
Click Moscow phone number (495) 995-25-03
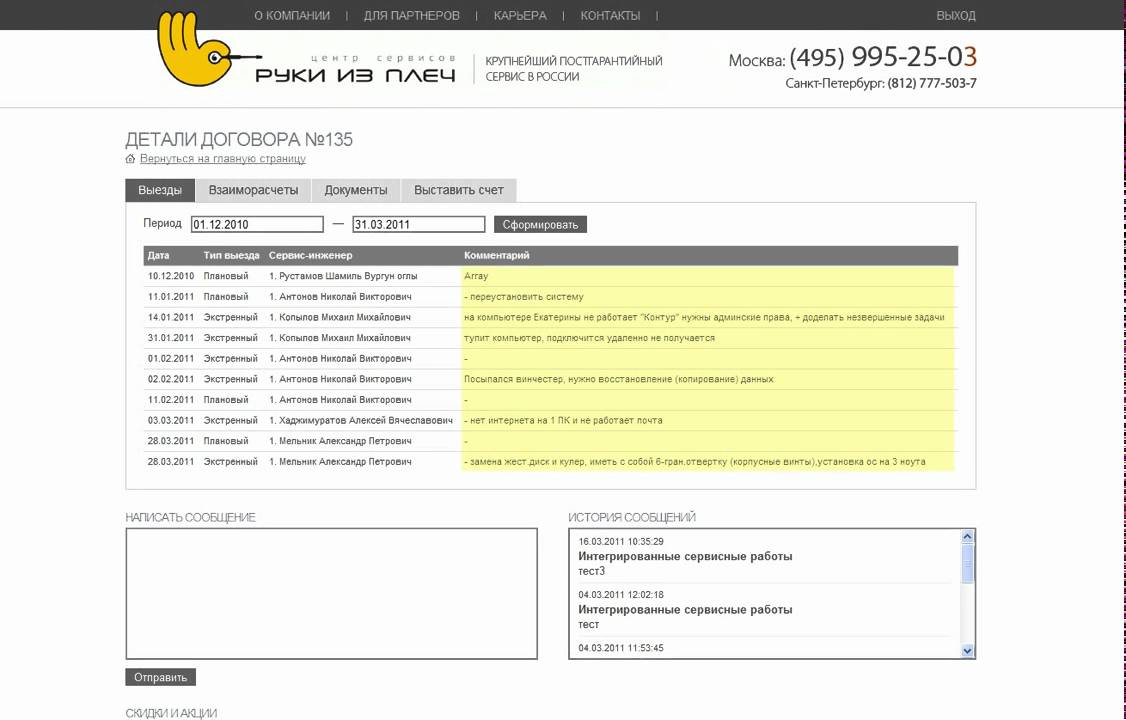pos(883,57)
